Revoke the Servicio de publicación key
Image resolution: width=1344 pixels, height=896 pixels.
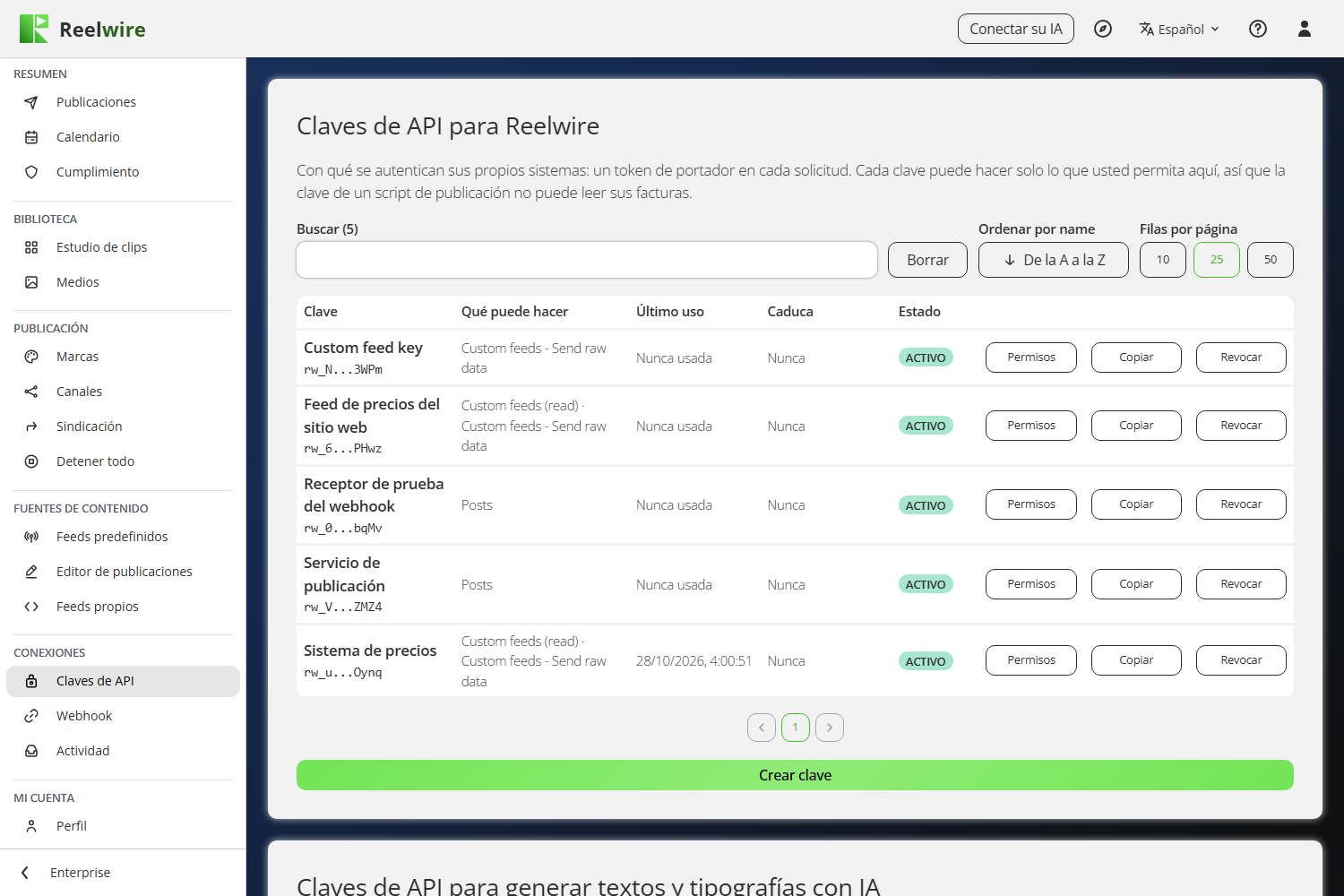[1241, 584]
